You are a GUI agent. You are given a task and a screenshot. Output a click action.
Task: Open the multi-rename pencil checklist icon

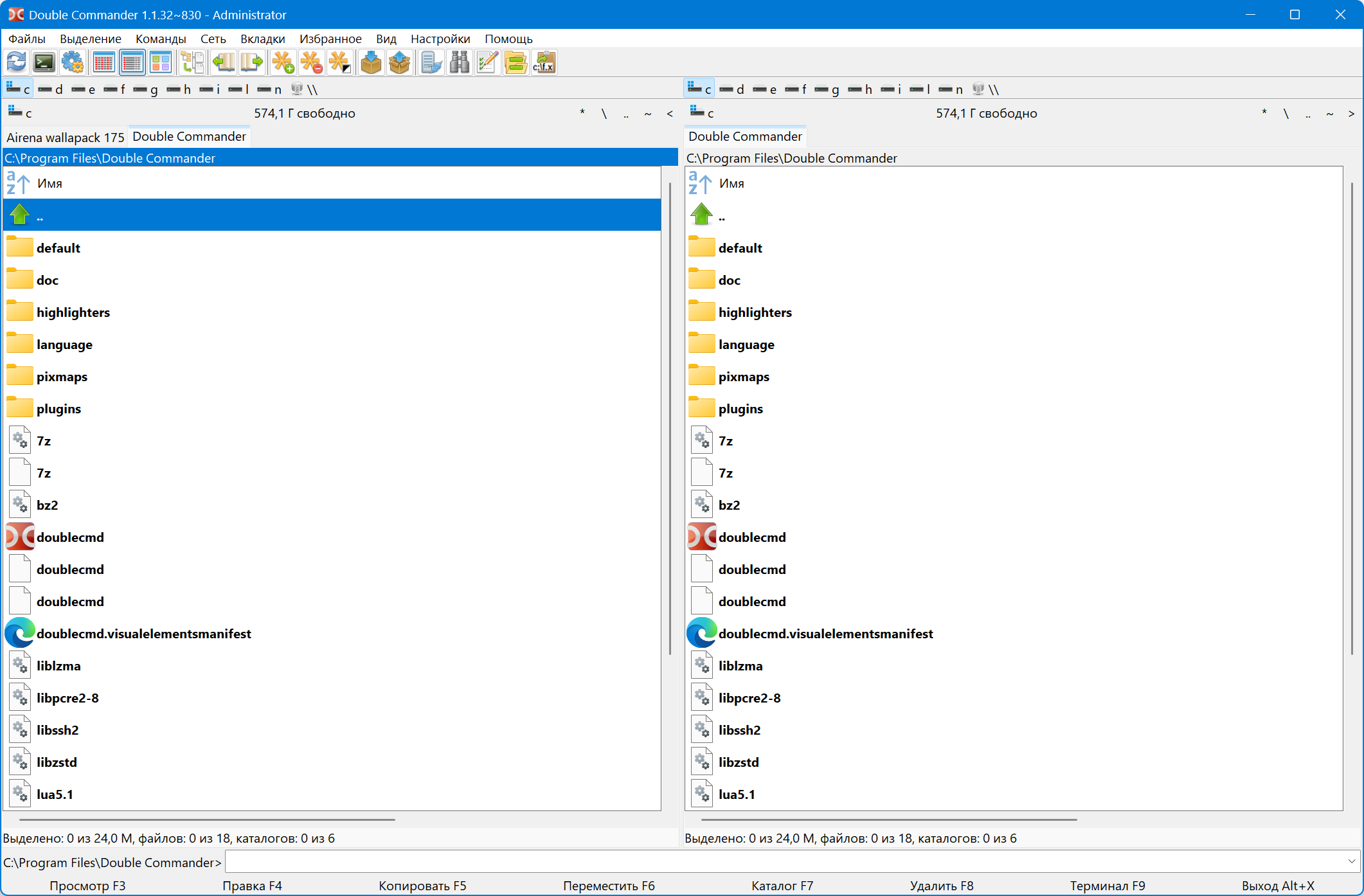click(487, 63)
